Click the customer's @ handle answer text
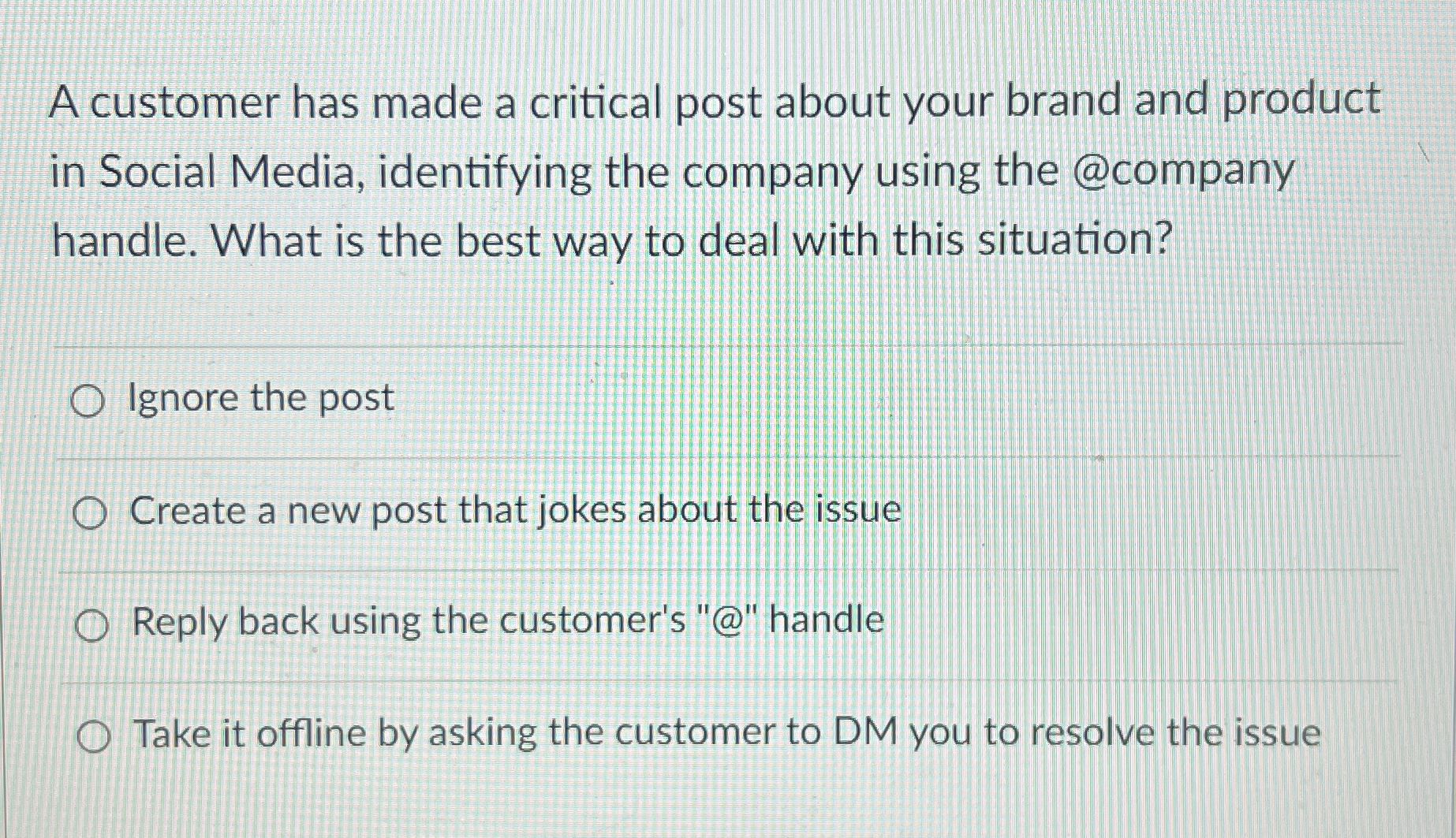Screen dimensions: 1456x838 [x=505, y=623]
